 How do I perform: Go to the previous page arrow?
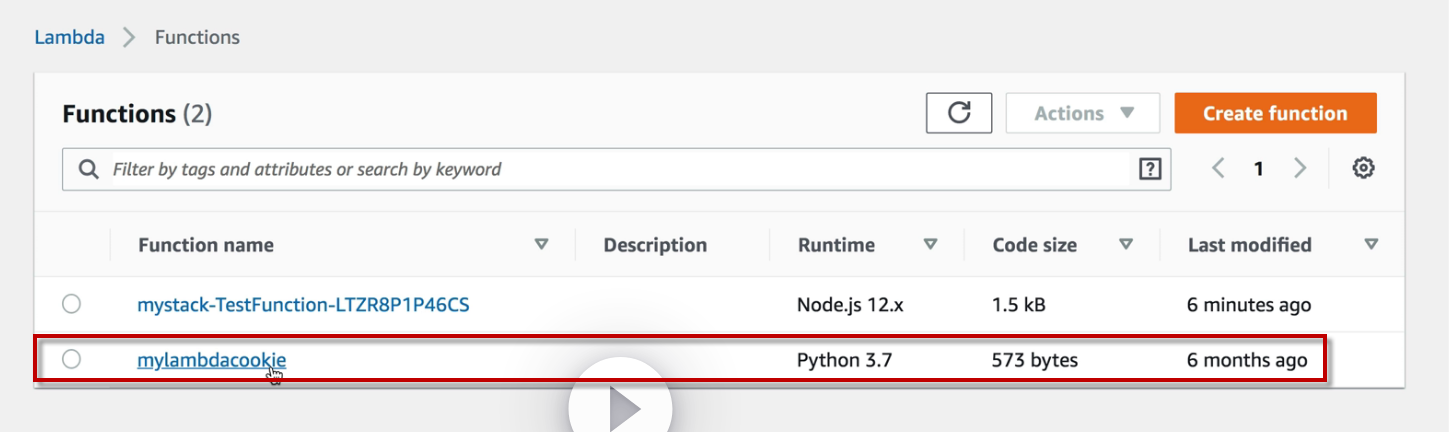[x=1218, y=169]
